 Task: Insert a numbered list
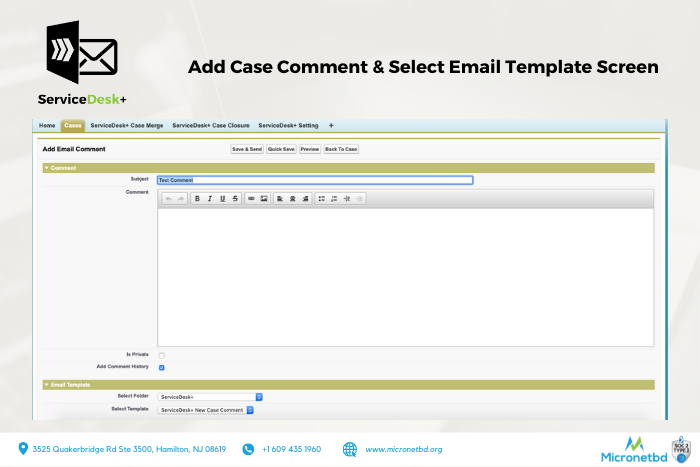tap(334, 198)
